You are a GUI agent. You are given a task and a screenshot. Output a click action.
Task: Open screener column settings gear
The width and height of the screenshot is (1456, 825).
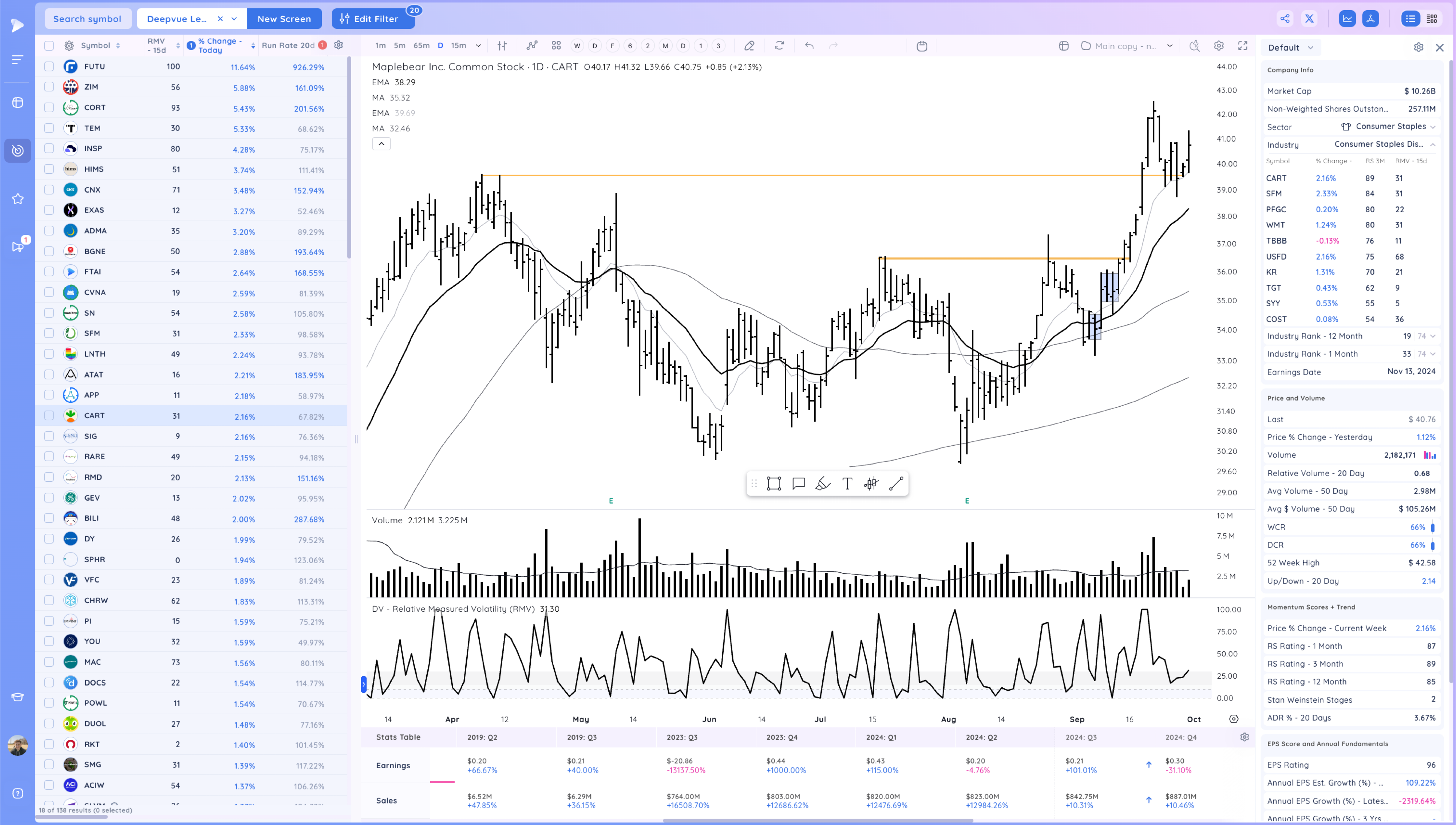tap(339, 46)
